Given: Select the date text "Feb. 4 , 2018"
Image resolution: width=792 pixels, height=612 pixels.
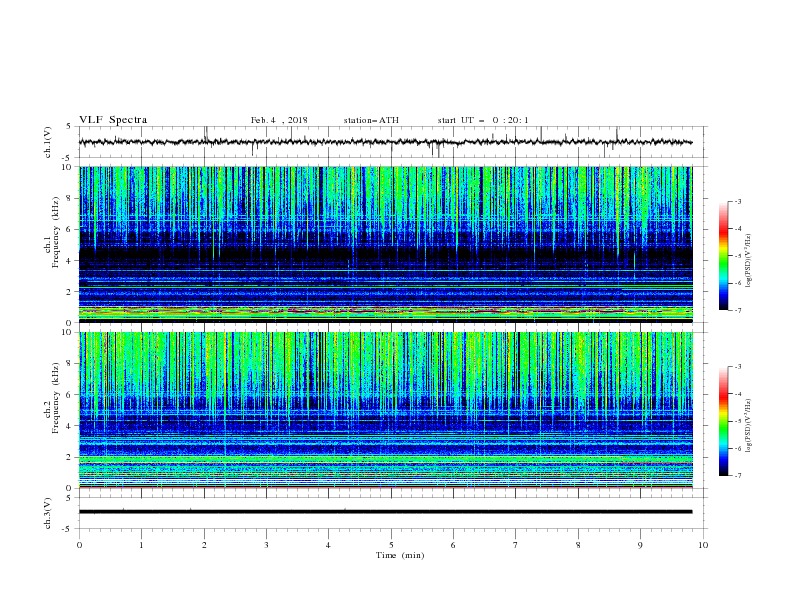Looking at the screenshot, I should (x=279, y=120).
